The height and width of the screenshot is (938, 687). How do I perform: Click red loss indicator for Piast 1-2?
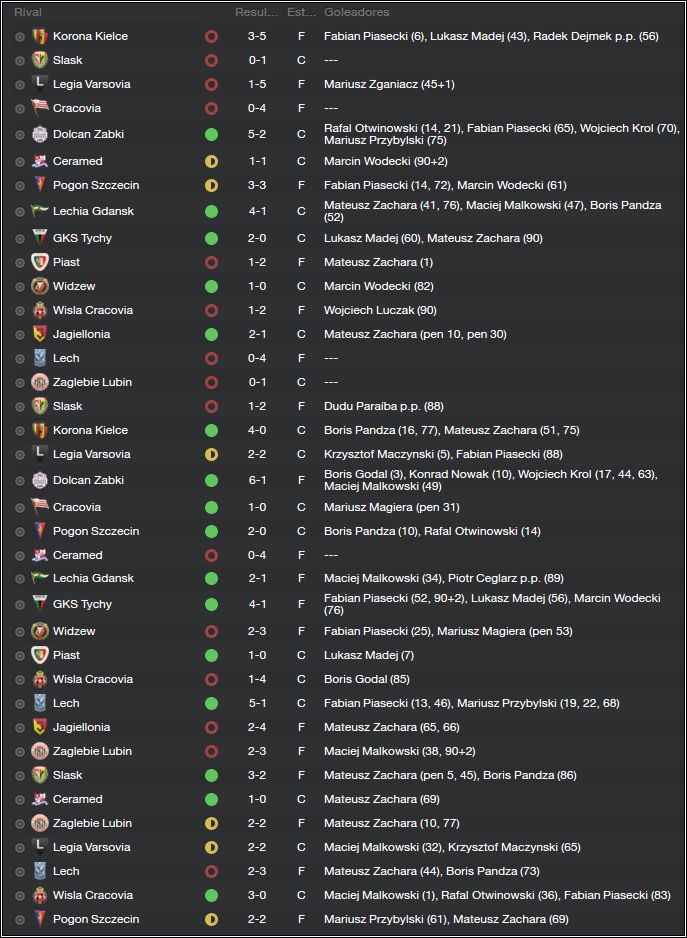[x=211, y=263]
